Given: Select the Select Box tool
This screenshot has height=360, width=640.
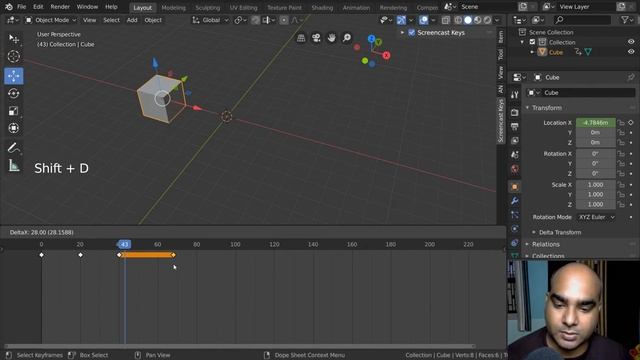Looking at the screenshot, I should point(13,39).
